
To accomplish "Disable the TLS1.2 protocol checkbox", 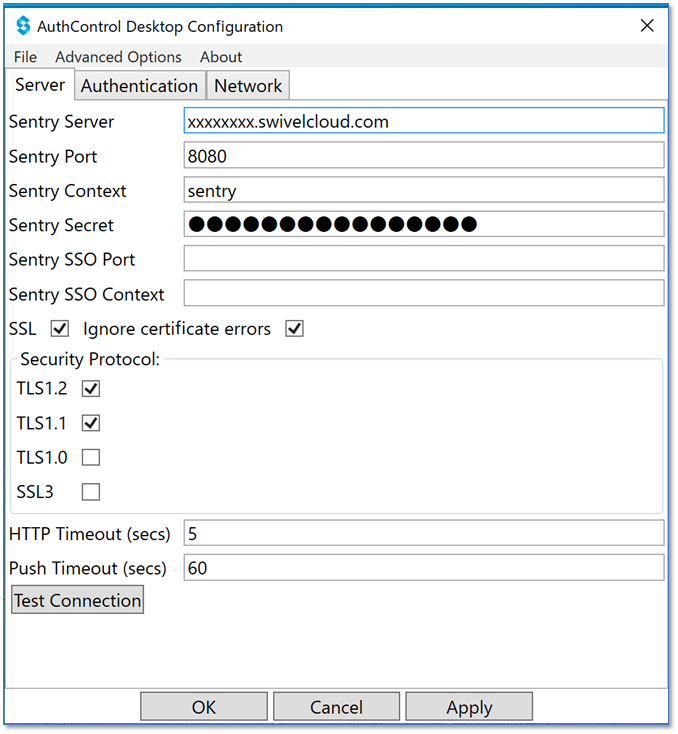I will 91,389.
